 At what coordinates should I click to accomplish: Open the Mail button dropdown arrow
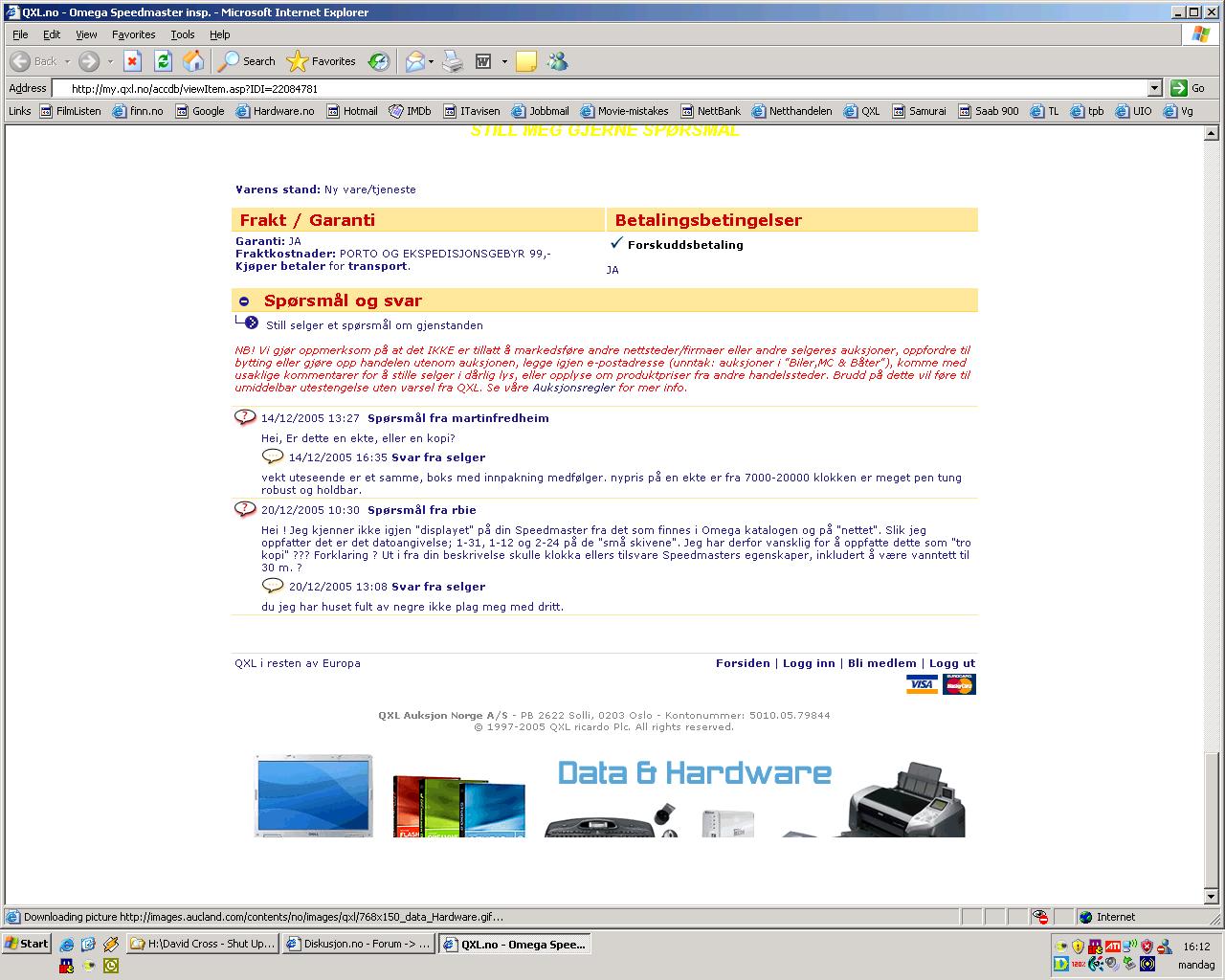(x=431, y=61)
